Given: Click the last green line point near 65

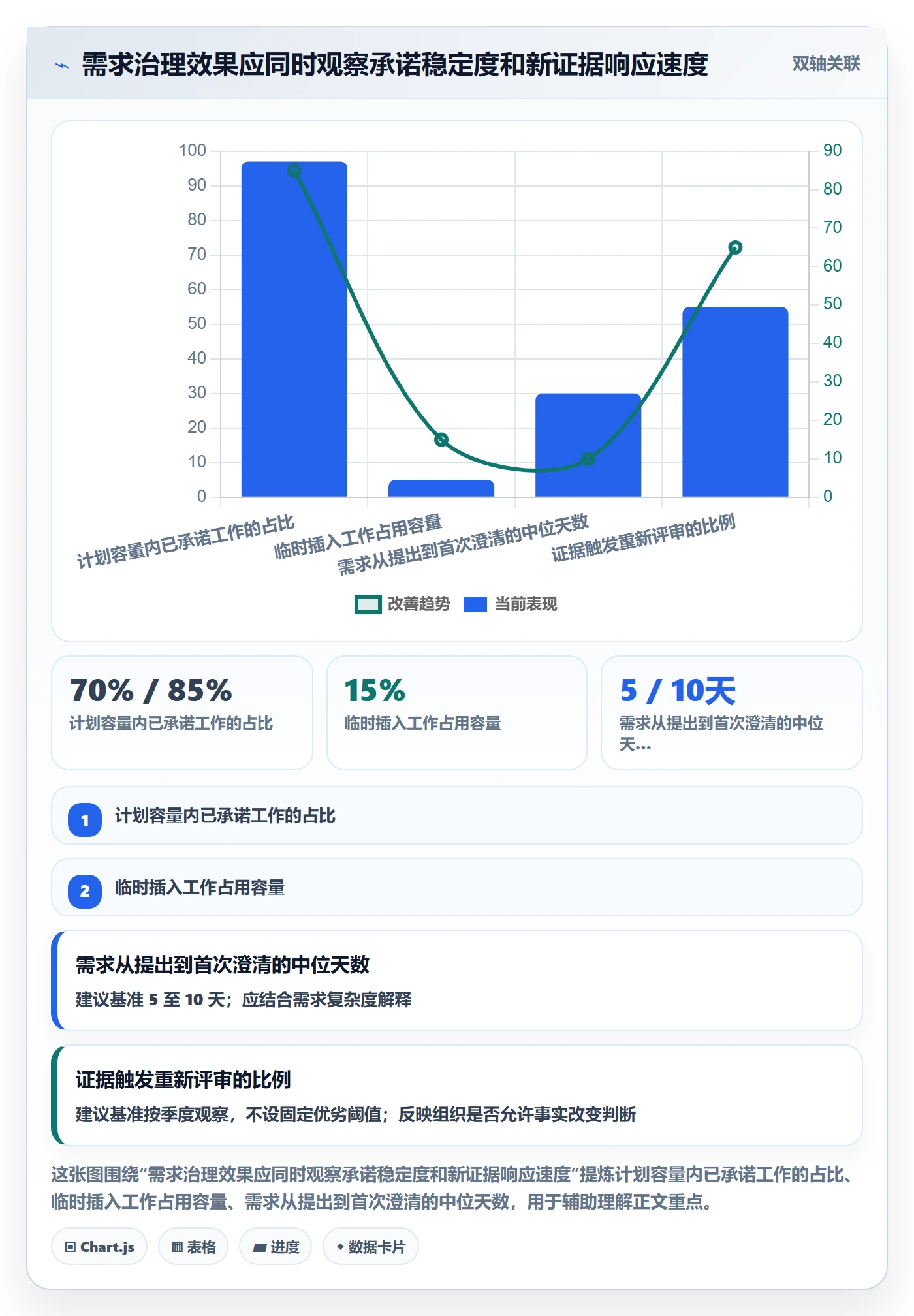Looking at the screenshot, I should point(735,247).
